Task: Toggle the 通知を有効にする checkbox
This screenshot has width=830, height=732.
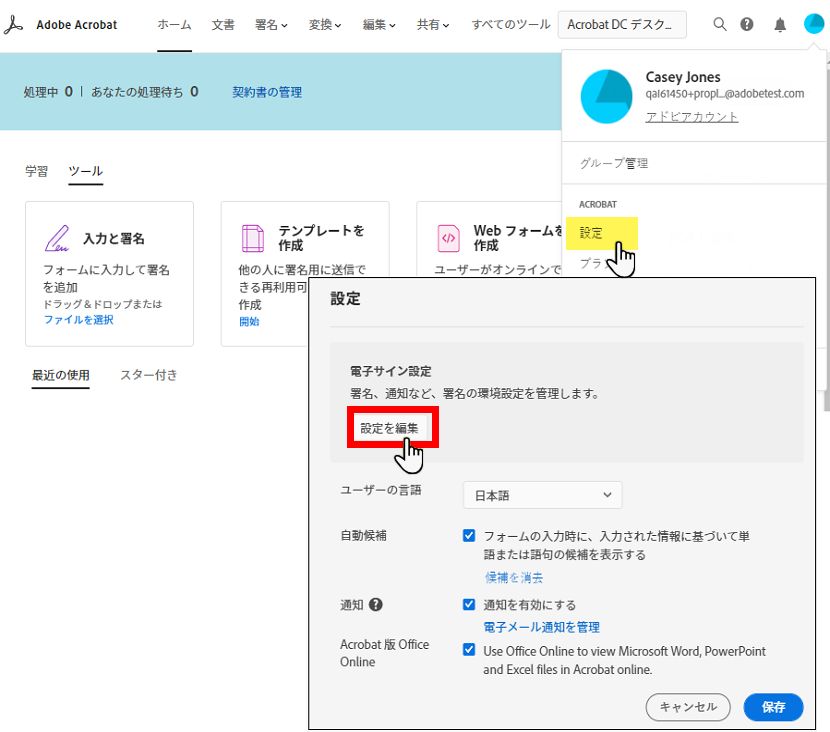Action: 469,604
